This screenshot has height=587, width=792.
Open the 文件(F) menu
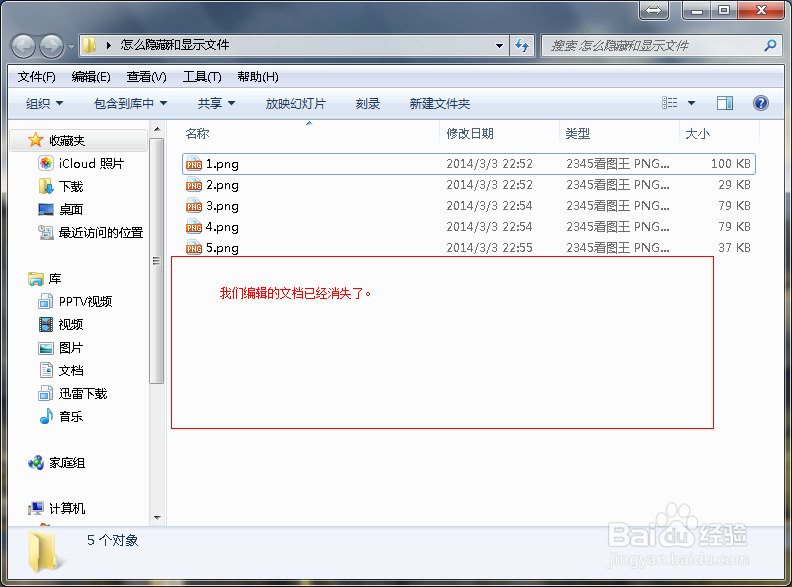[x=36, y=77]
